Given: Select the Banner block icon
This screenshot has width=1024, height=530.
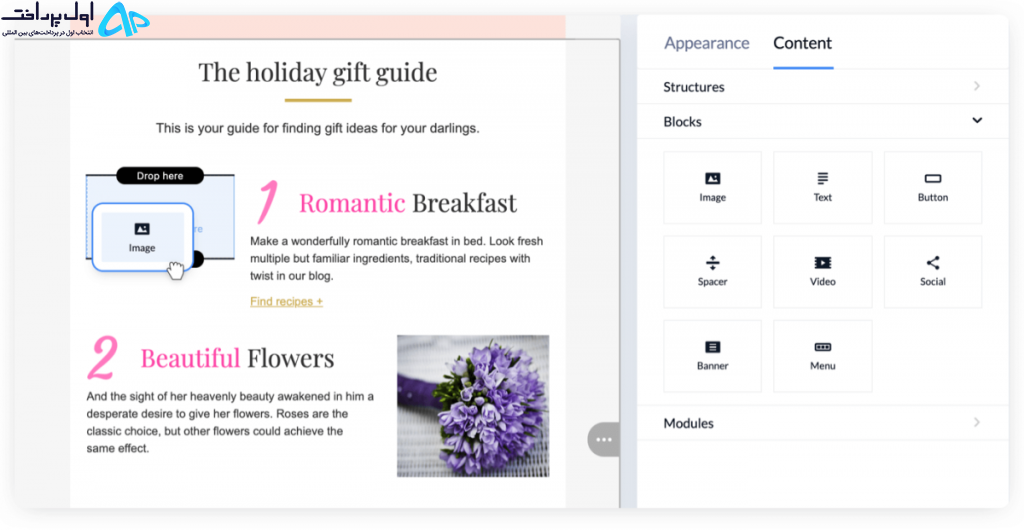Looking at the screenshot, I should [712, 347].
